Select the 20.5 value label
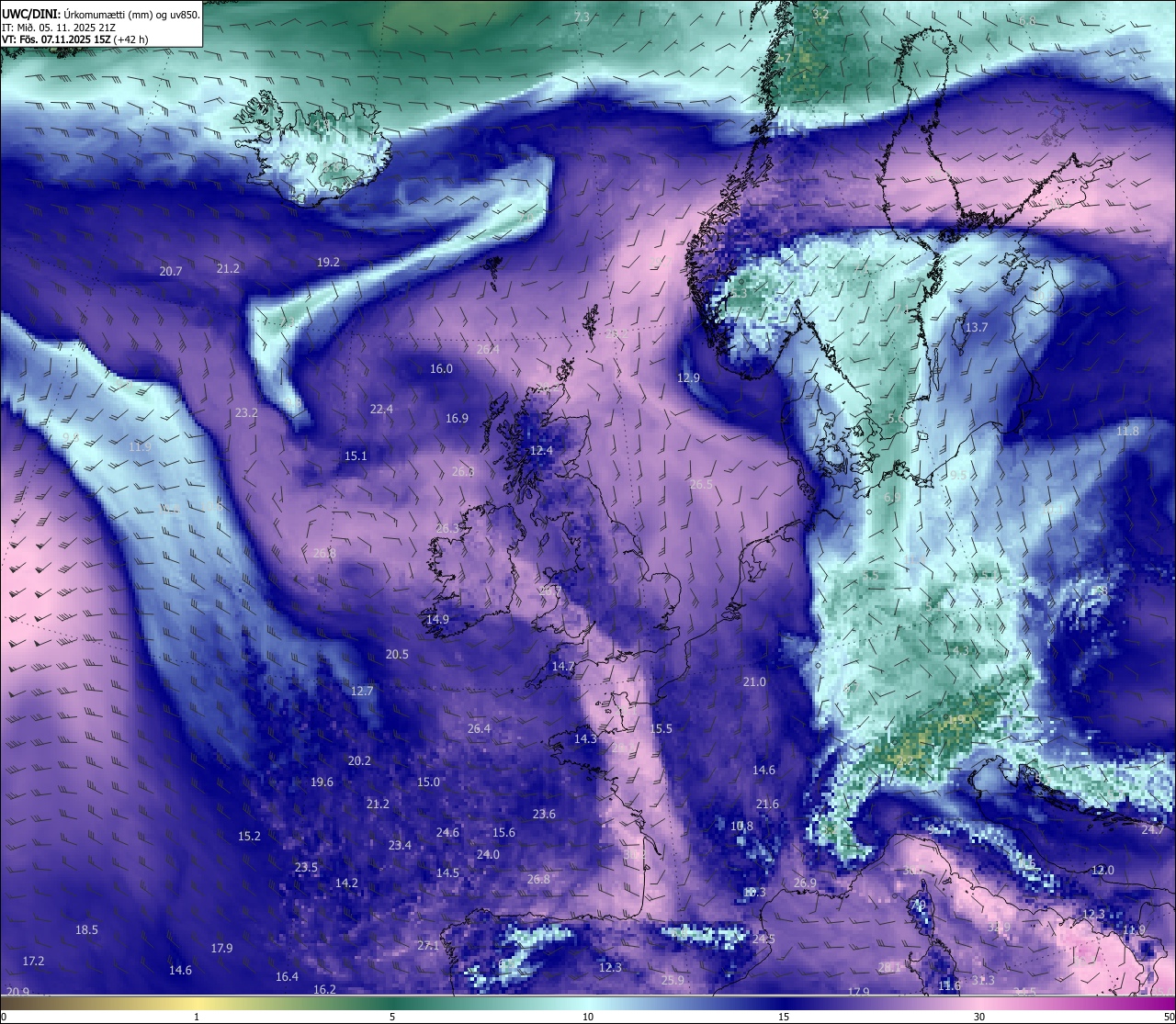1176x1024 pixels. point(397,654)
